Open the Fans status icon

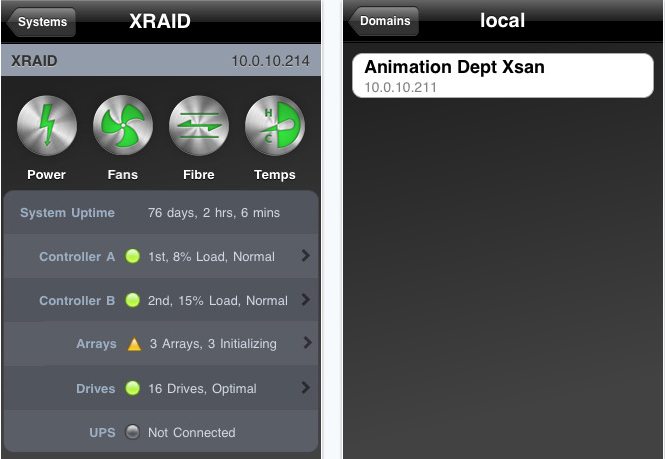123,126
